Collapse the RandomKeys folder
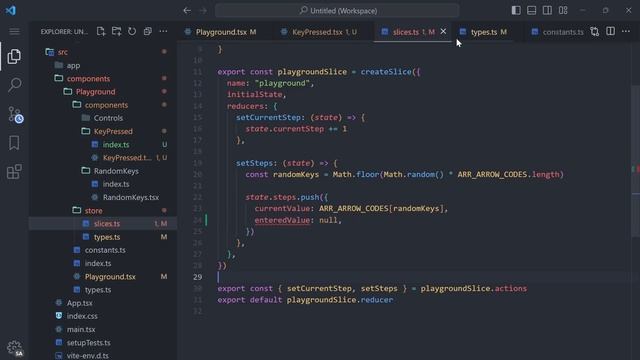This screenshot has width=640, height=360. pos(116,171)
